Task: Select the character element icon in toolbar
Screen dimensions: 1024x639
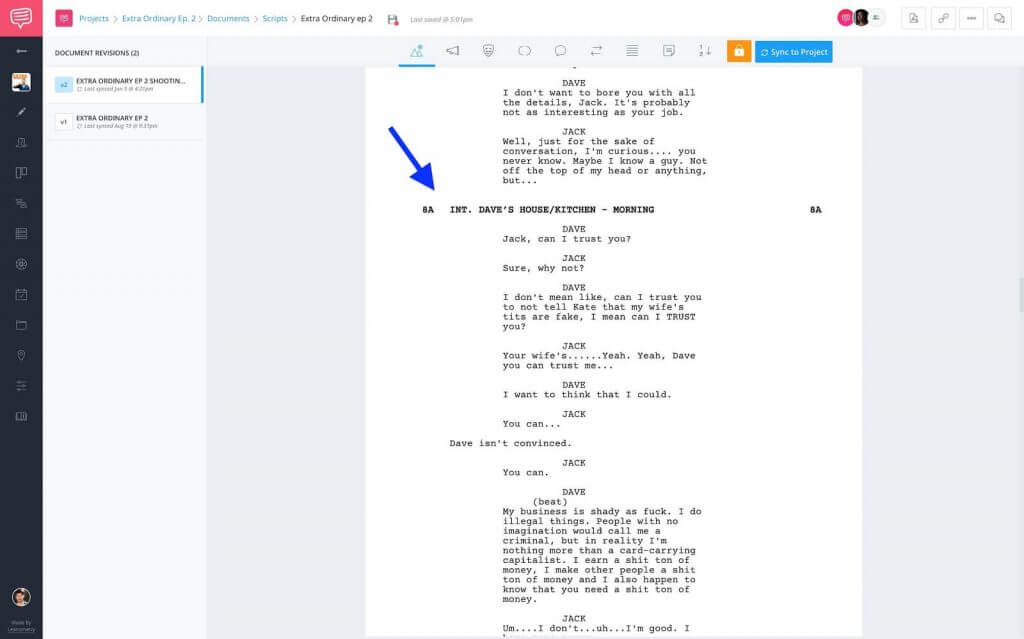Action: click(487, 51)
